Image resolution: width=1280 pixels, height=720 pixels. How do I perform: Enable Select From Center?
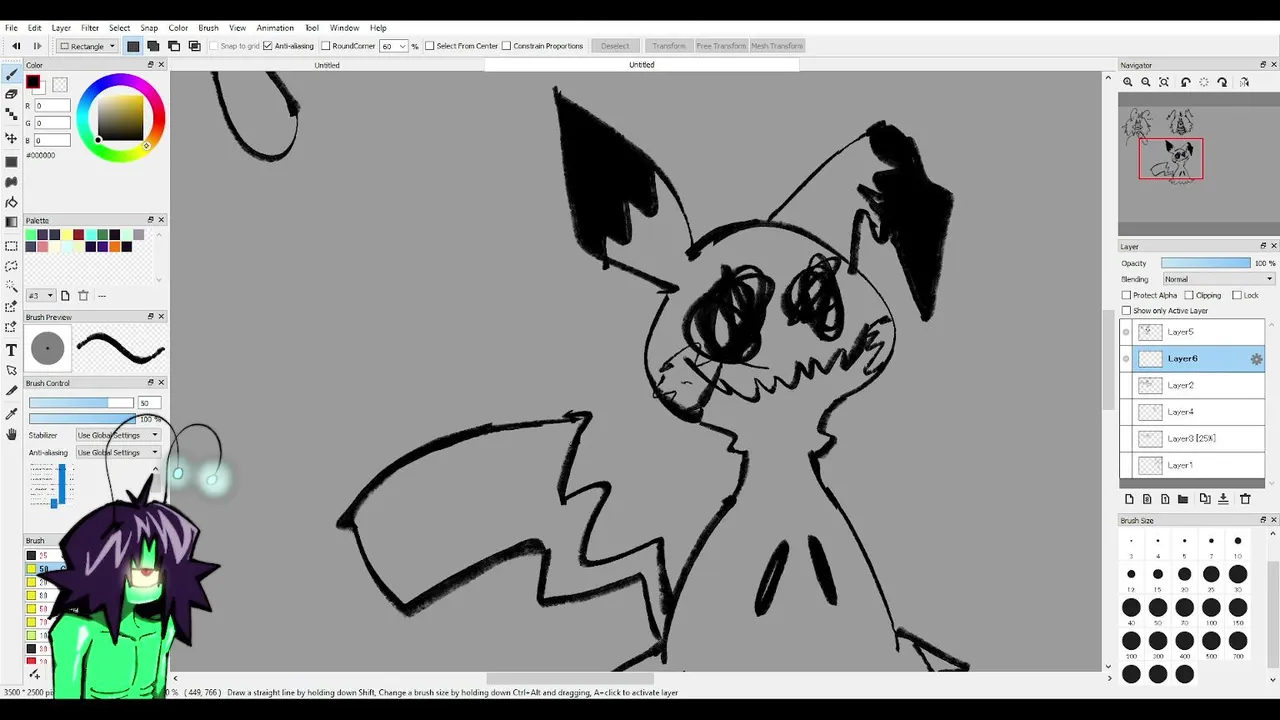click(430, 46)
